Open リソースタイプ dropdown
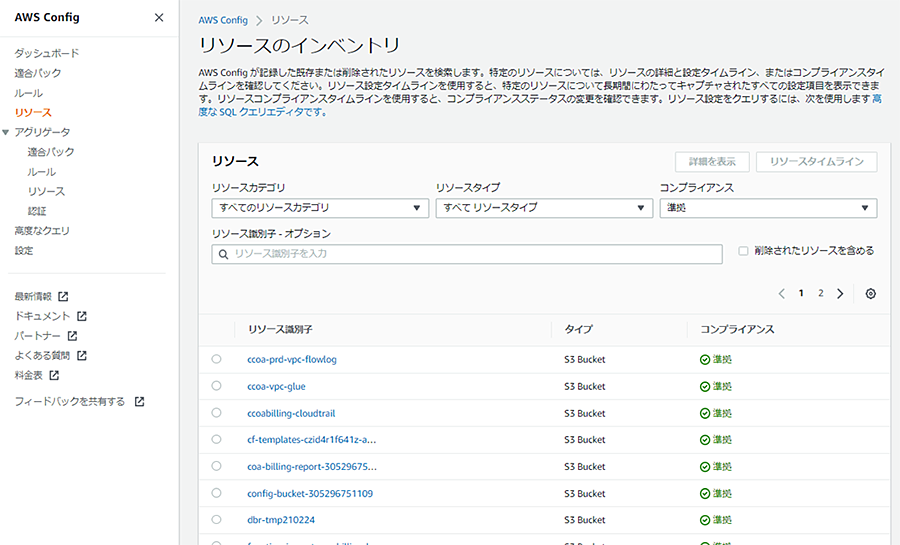This screenshot has width=900, height=545. [544, 208]
